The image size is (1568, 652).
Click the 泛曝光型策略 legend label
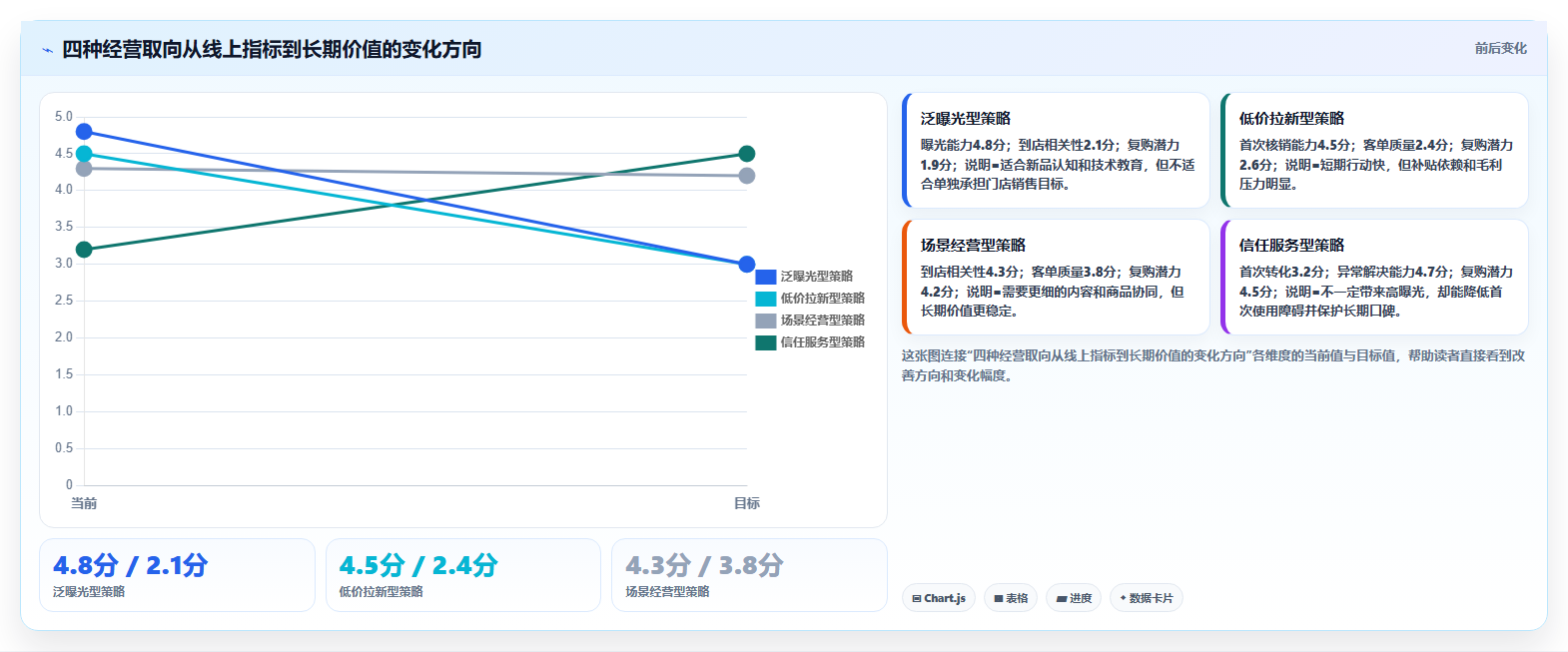(x=817, y=277)
